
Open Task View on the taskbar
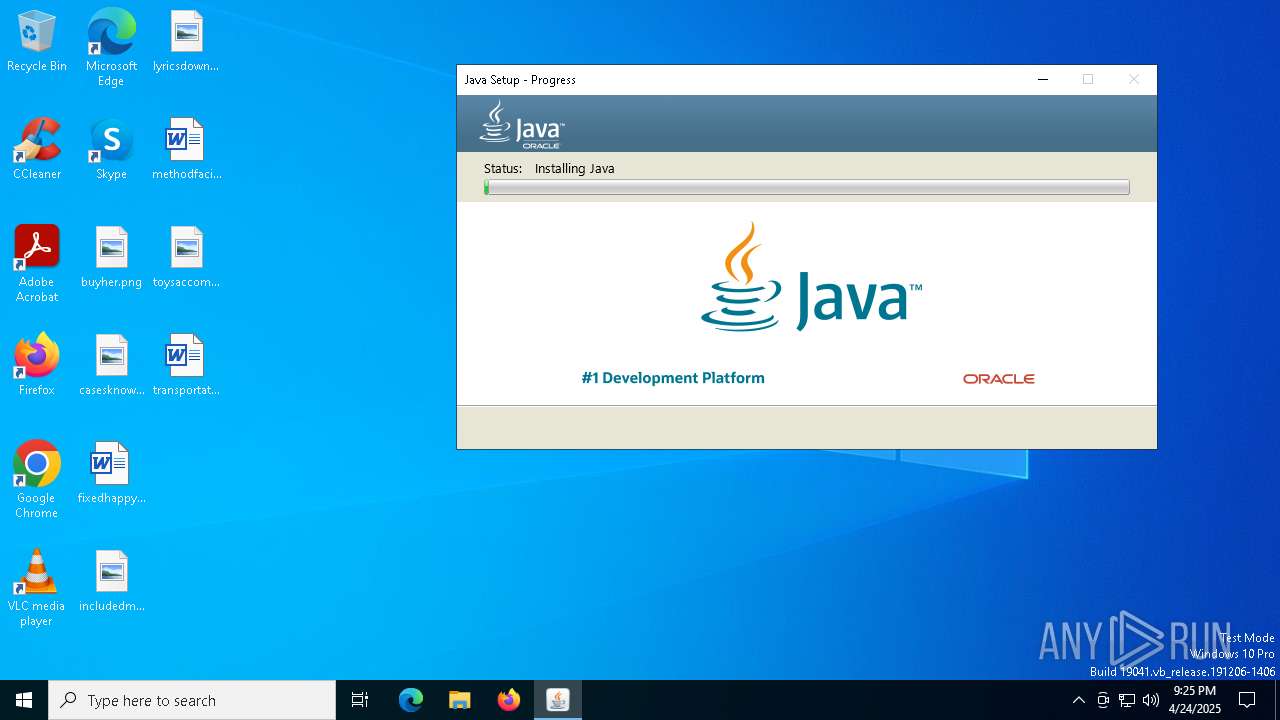tap(360, 700)
